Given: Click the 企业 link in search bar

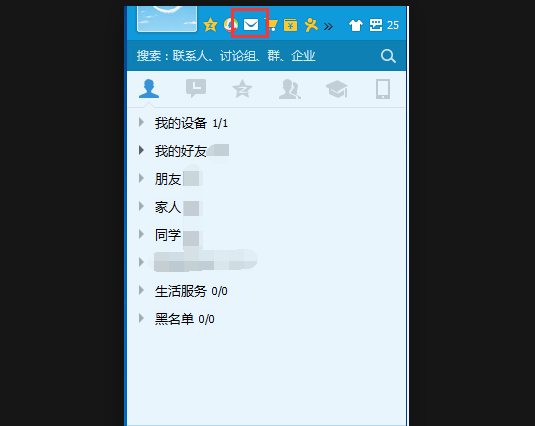Looking at the screenshot, I should [303, 56].
